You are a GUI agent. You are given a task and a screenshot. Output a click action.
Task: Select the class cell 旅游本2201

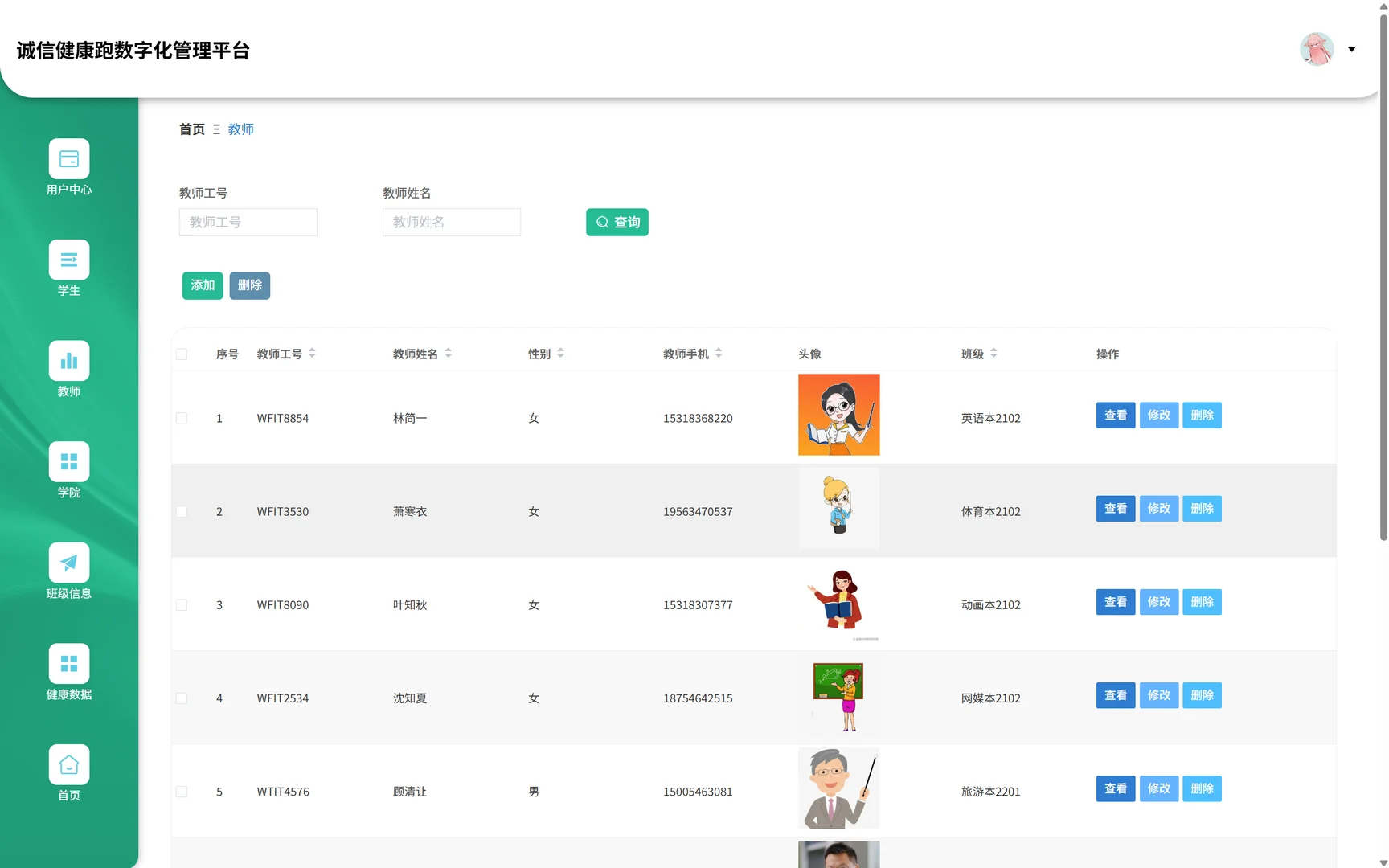tap(991, 792)
